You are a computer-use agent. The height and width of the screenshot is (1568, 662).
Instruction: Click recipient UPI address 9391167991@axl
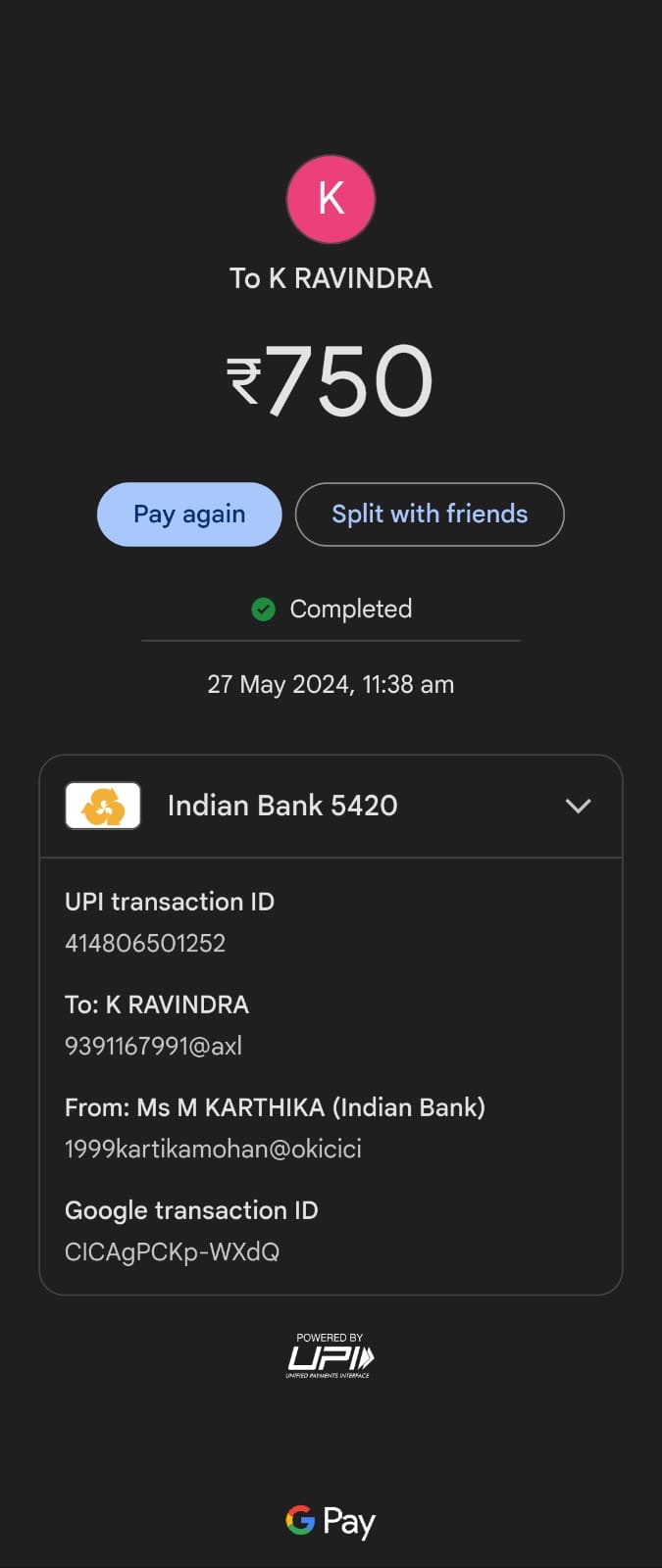[153, 1046]
